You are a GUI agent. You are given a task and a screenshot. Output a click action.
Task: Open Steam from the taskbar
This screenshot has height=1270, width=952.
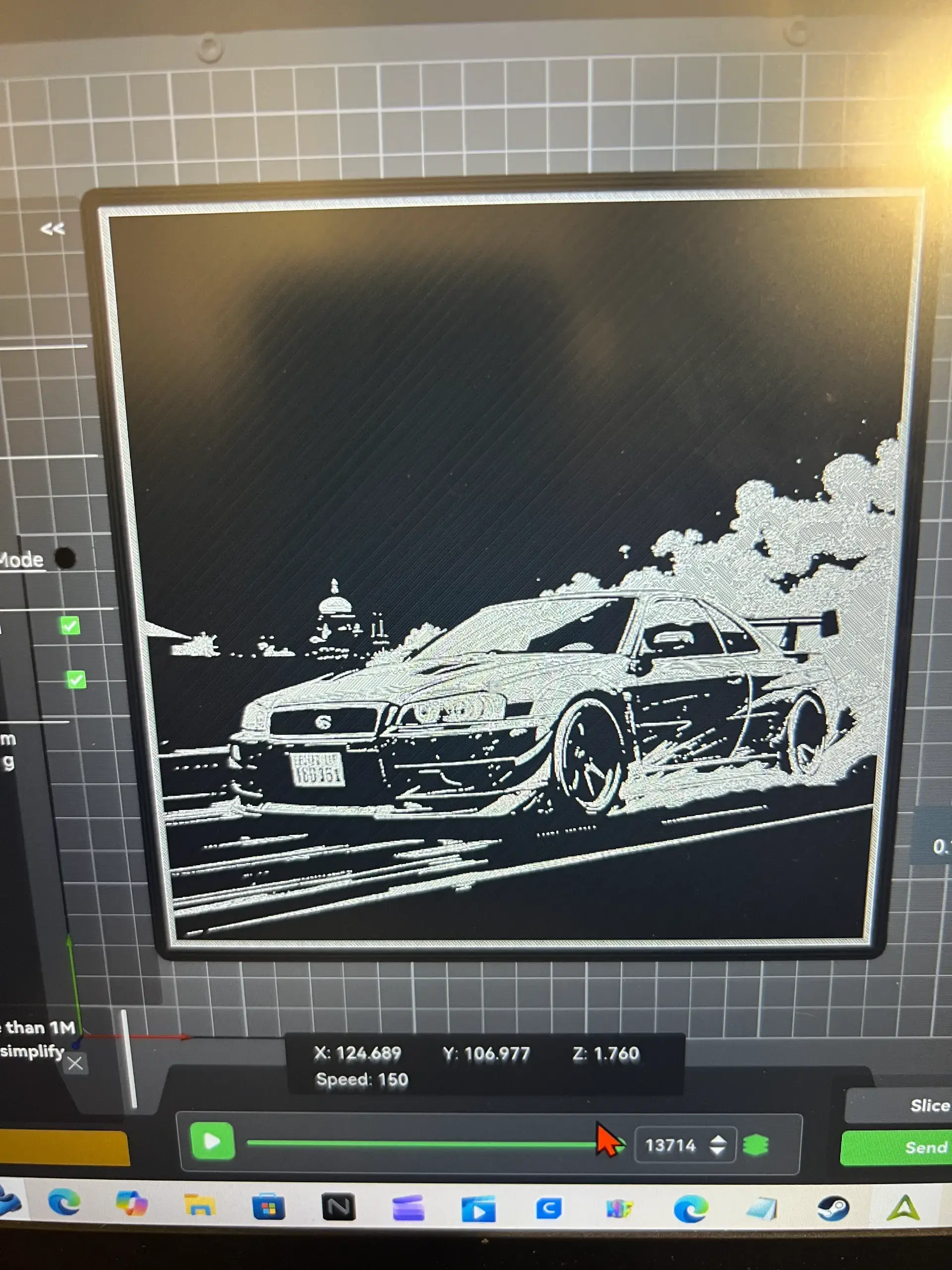(x=833, y=1208)
